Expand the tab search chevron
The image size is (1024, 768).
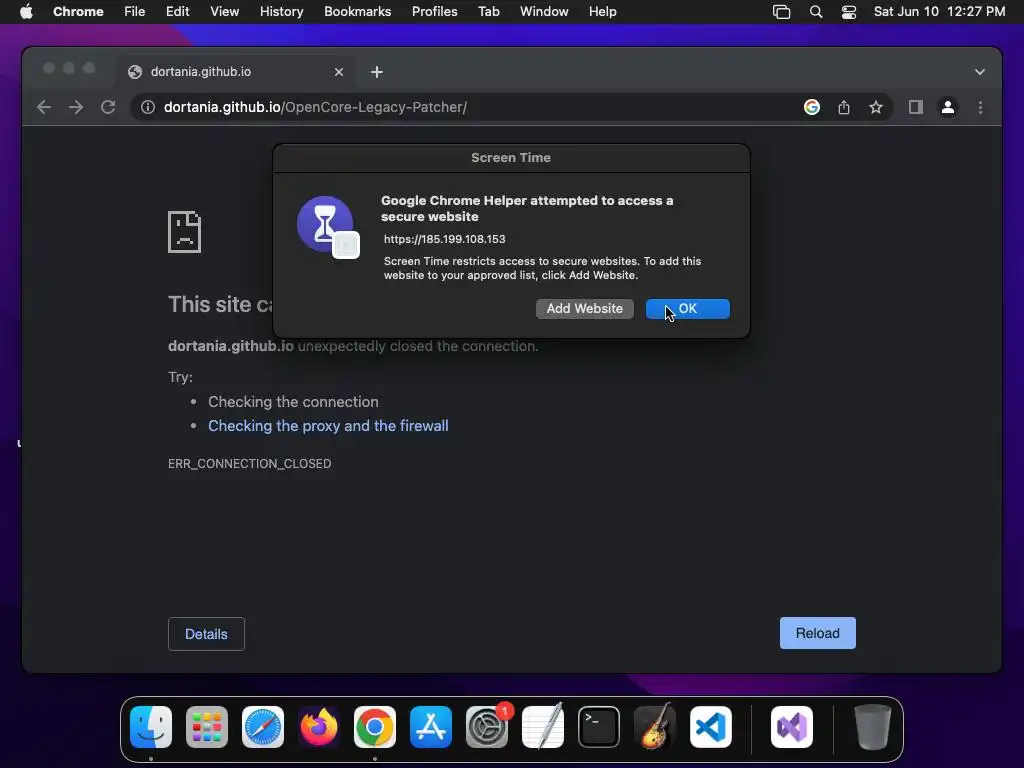(x=980, y=72)
